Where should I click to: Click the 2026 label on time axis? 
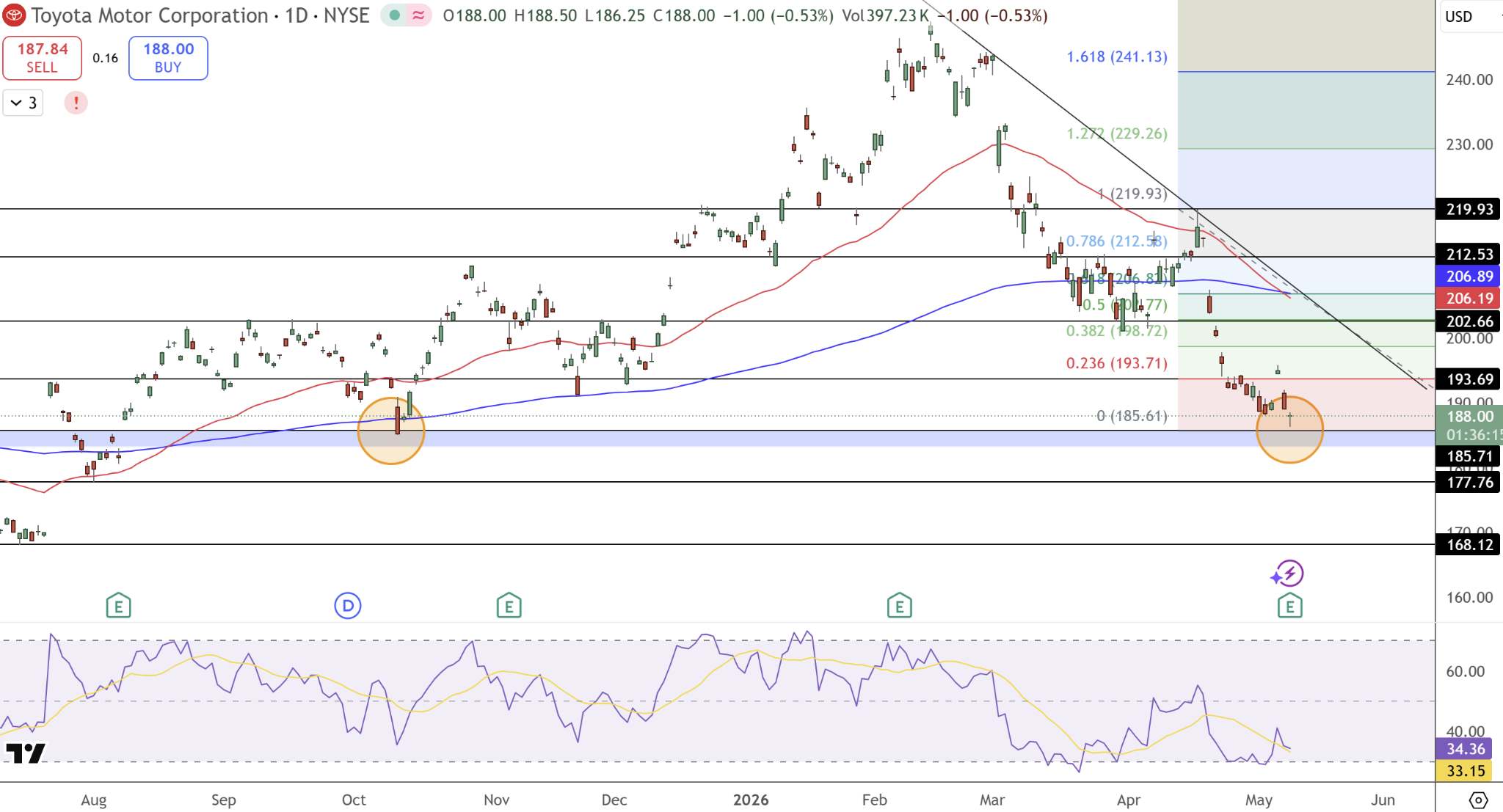pyautogui.click(x=750, y=800)
